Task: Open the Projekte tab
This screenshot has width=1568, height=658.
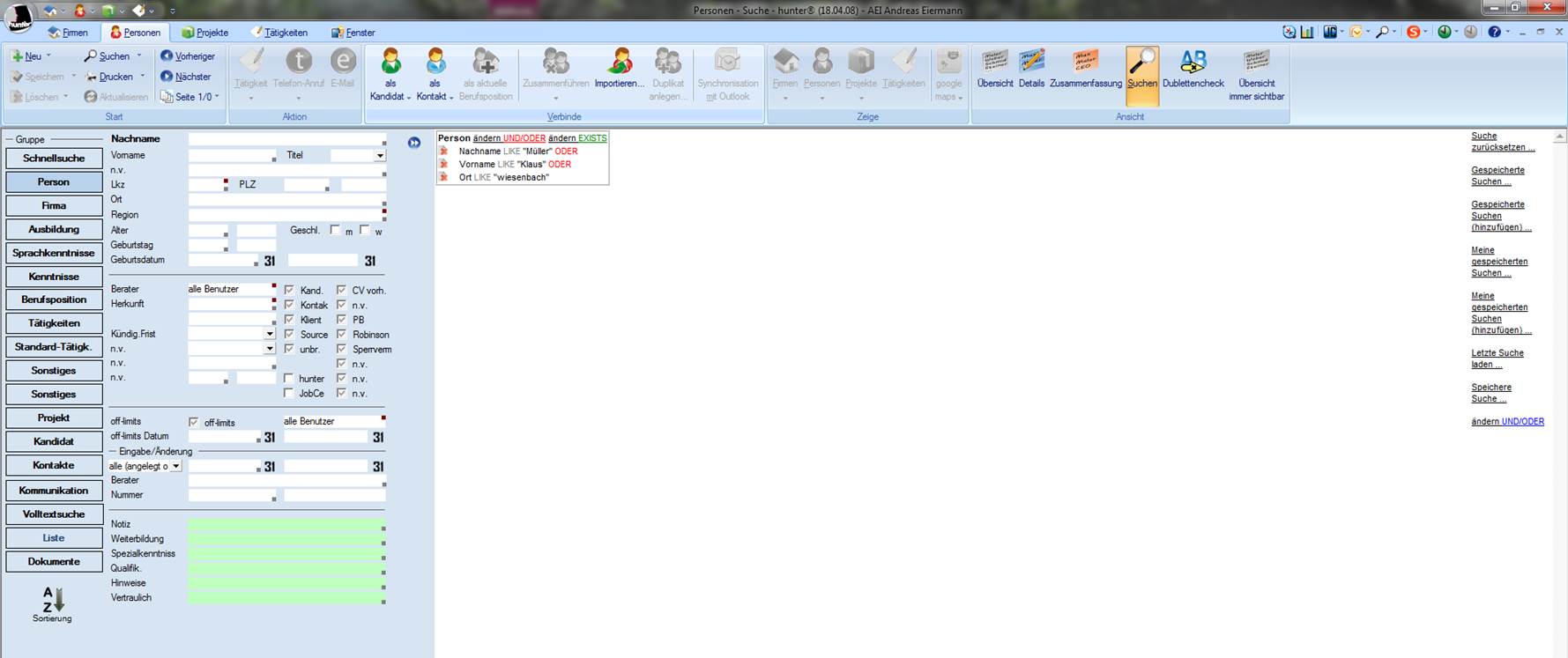Action: [x=205, y=33]
